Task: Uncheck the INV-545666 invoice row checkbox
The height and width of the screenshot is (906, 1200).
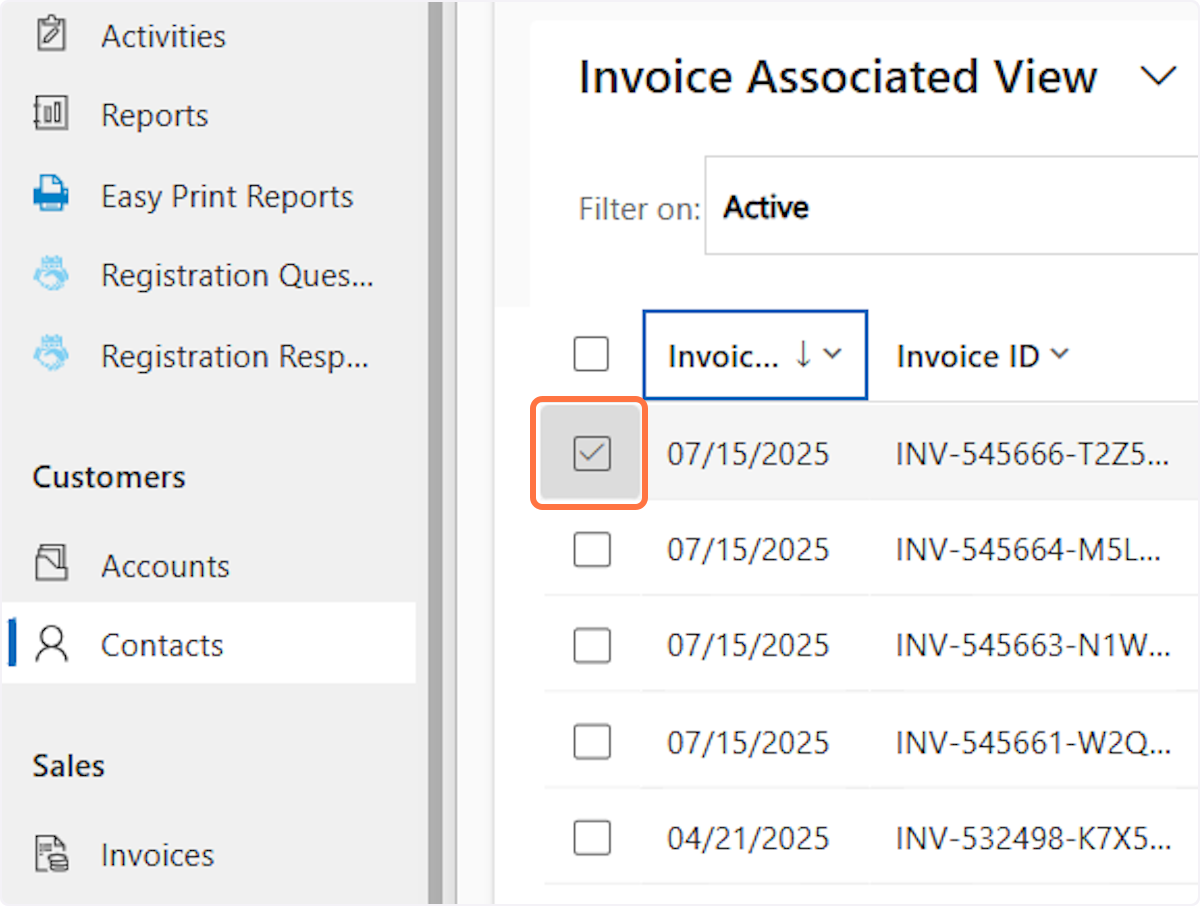Action: tap(592, 454)
